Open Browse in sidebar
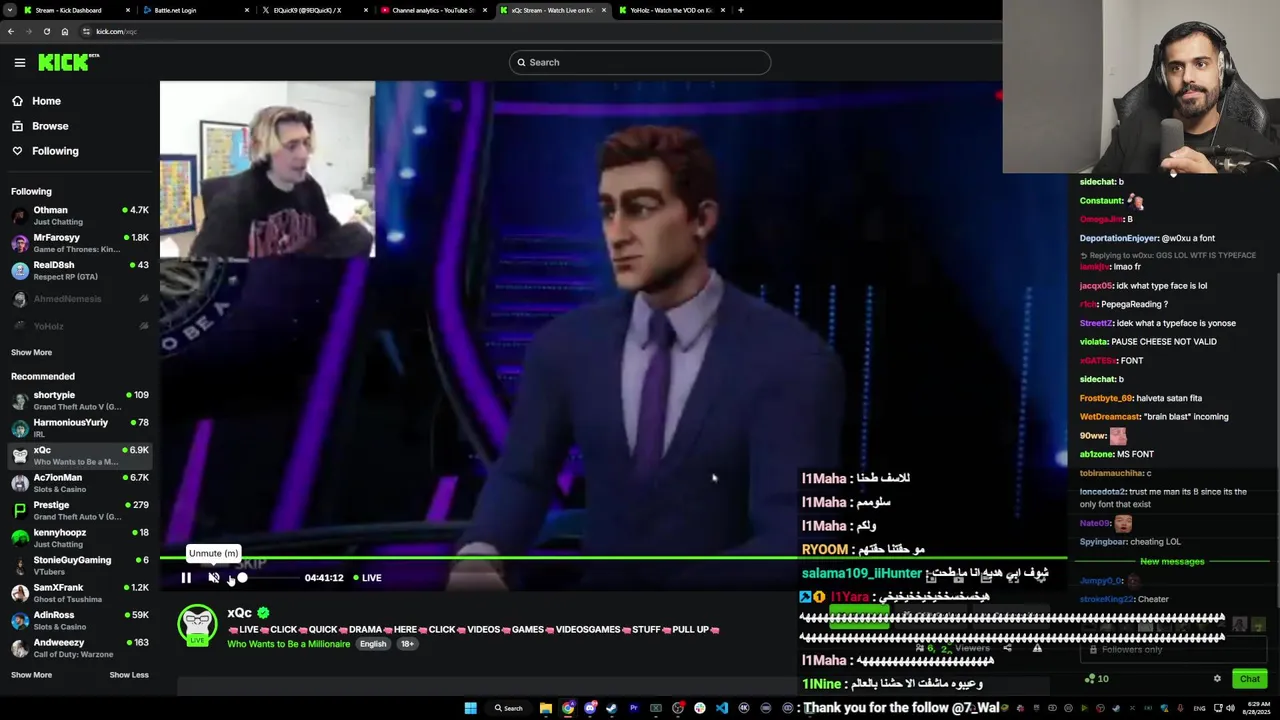 50,126
